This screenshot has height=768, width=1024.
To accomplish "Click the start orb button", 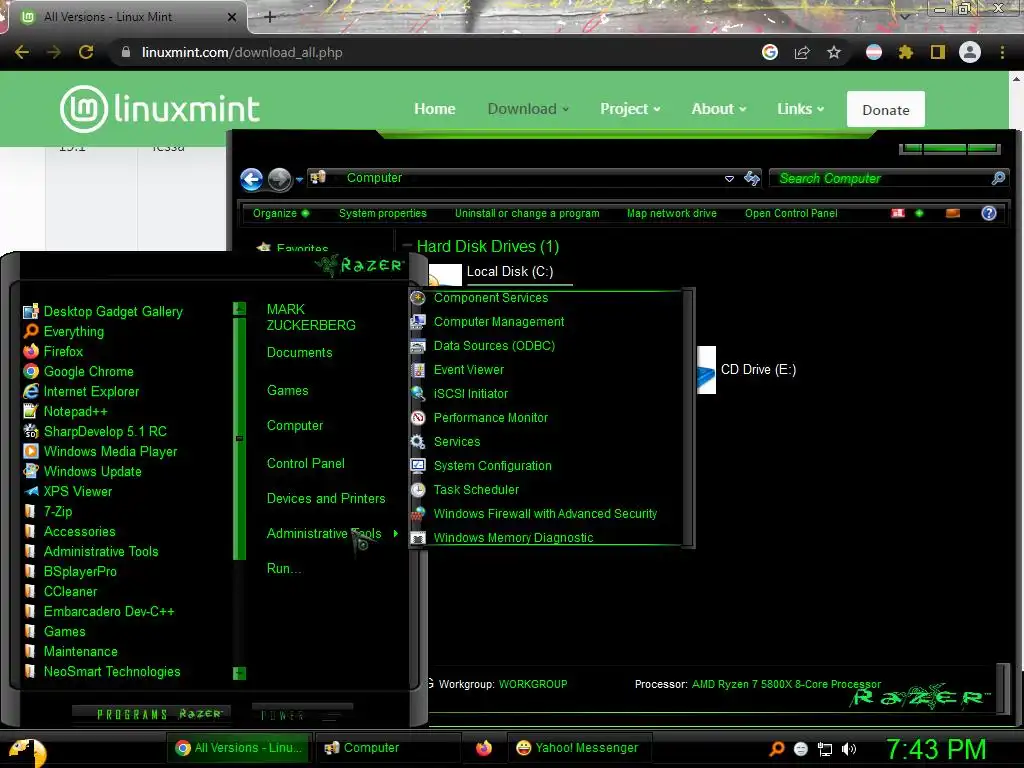I will (26, 752).
